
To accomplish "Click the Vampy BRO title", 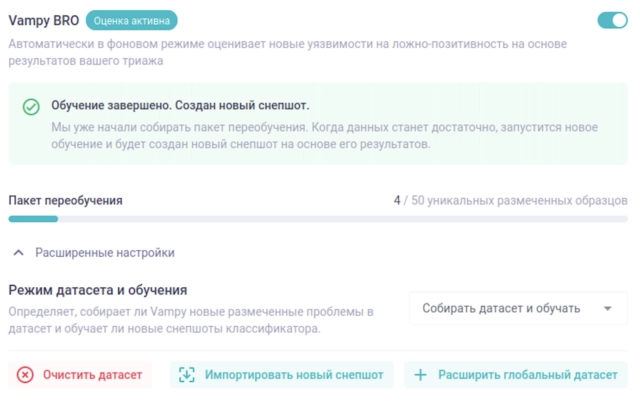I will (x=43, y=20).
